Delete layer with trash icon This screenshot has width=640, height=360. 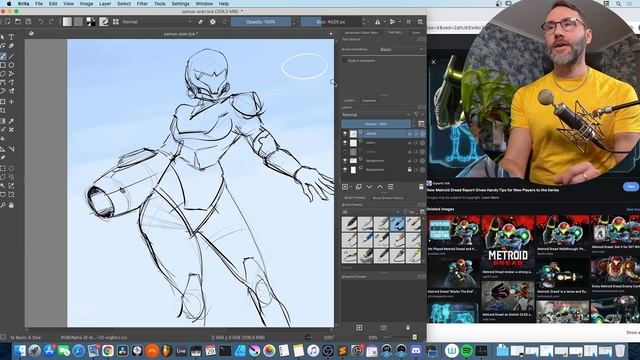tap(421, 187)
